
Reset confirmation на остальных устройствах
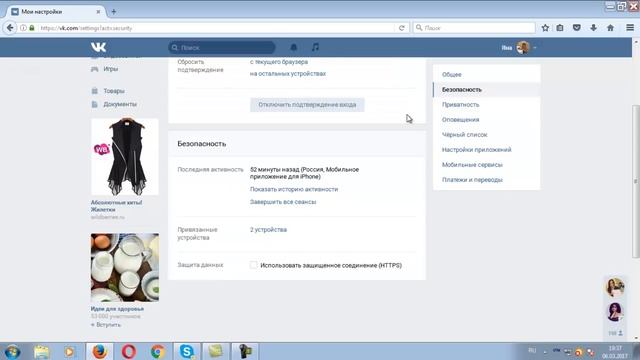click(x=288, y=74)
